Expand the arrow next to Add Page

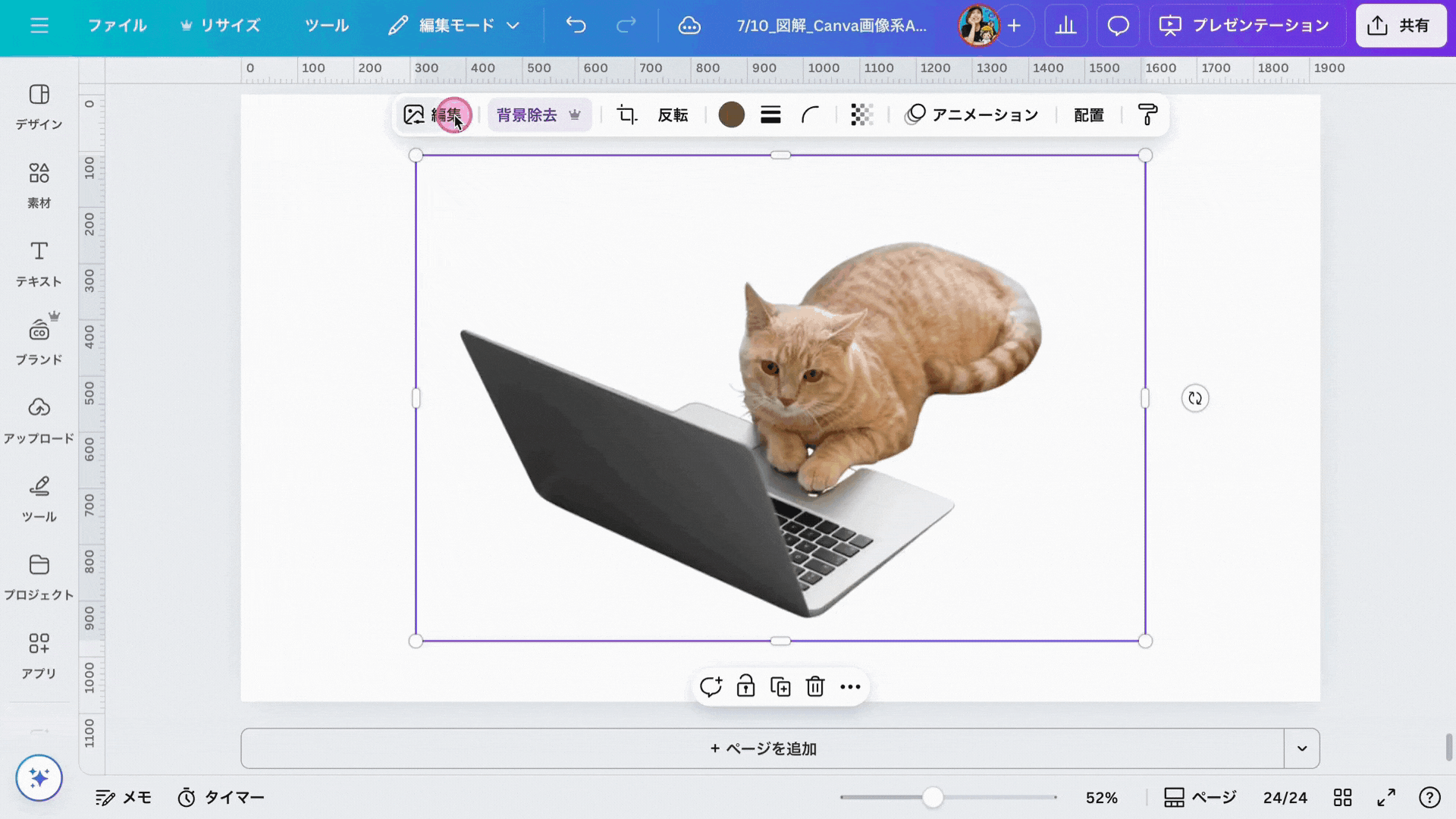(x=1302, y=748)
